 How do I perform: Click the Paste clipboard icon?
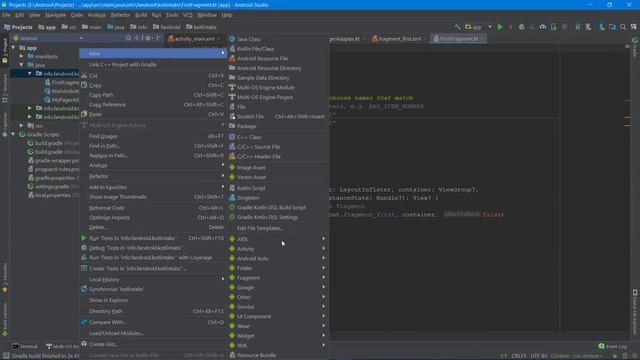(x=84, y=114)
